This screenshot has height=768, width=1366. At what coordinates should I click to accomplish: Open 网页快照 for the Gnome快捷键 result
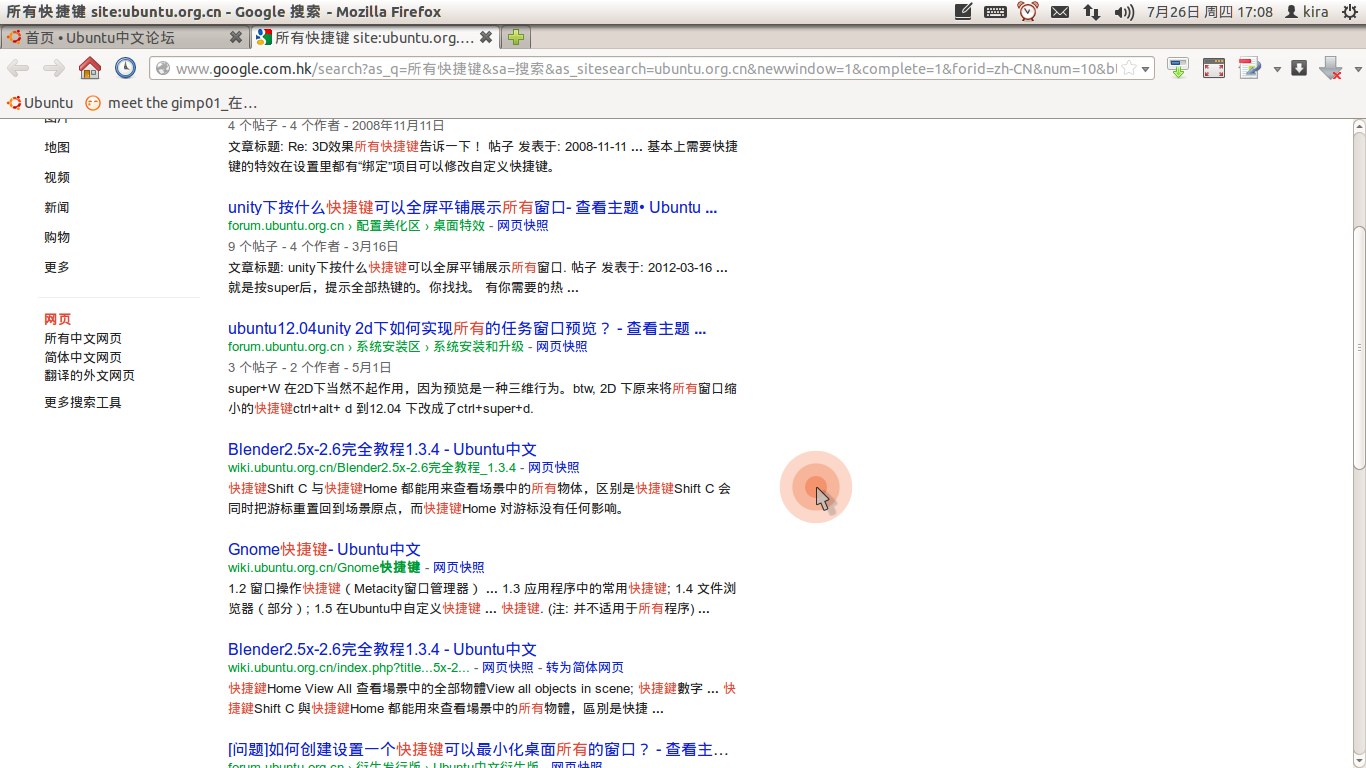click(x=459, y=568)
